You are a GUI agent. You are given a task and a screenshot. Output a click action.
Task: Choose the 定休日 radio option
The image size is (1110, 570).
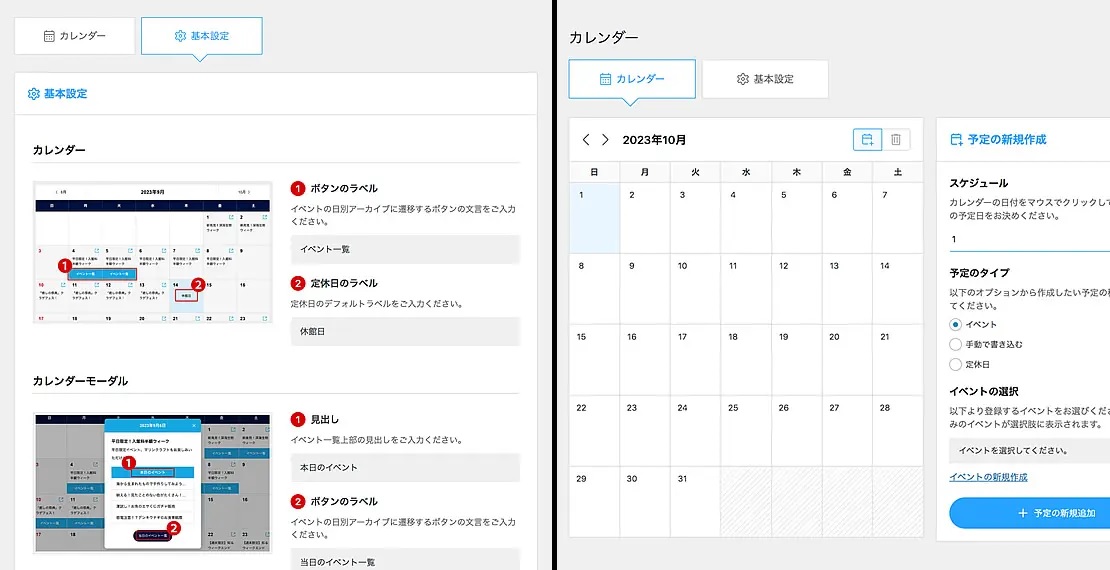tap(956, 365)
